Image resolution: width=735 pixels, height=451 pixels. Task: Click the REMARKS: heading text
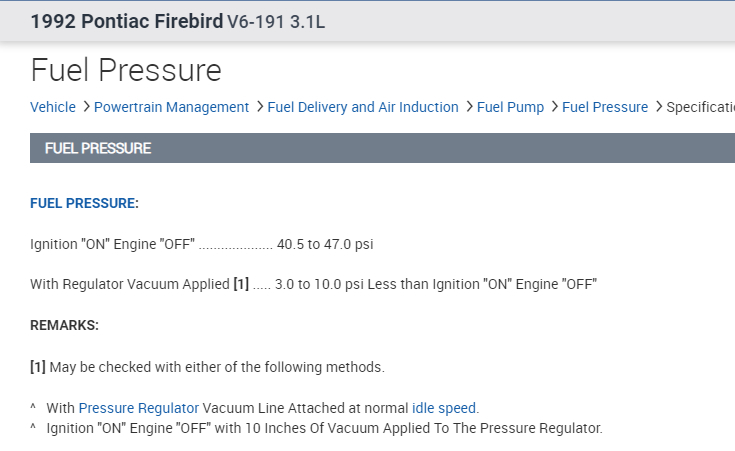64,325
